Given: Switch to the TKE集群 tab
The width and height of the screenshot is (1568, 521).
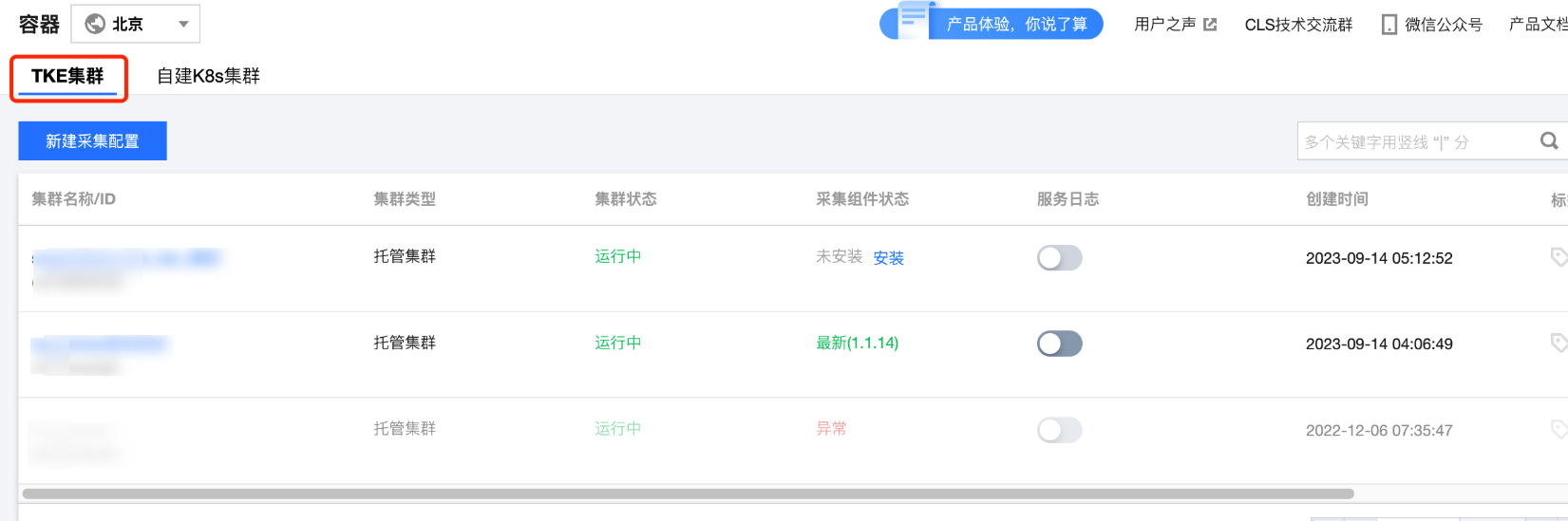Looking at the screenshot, I should (x=67, y=76).
